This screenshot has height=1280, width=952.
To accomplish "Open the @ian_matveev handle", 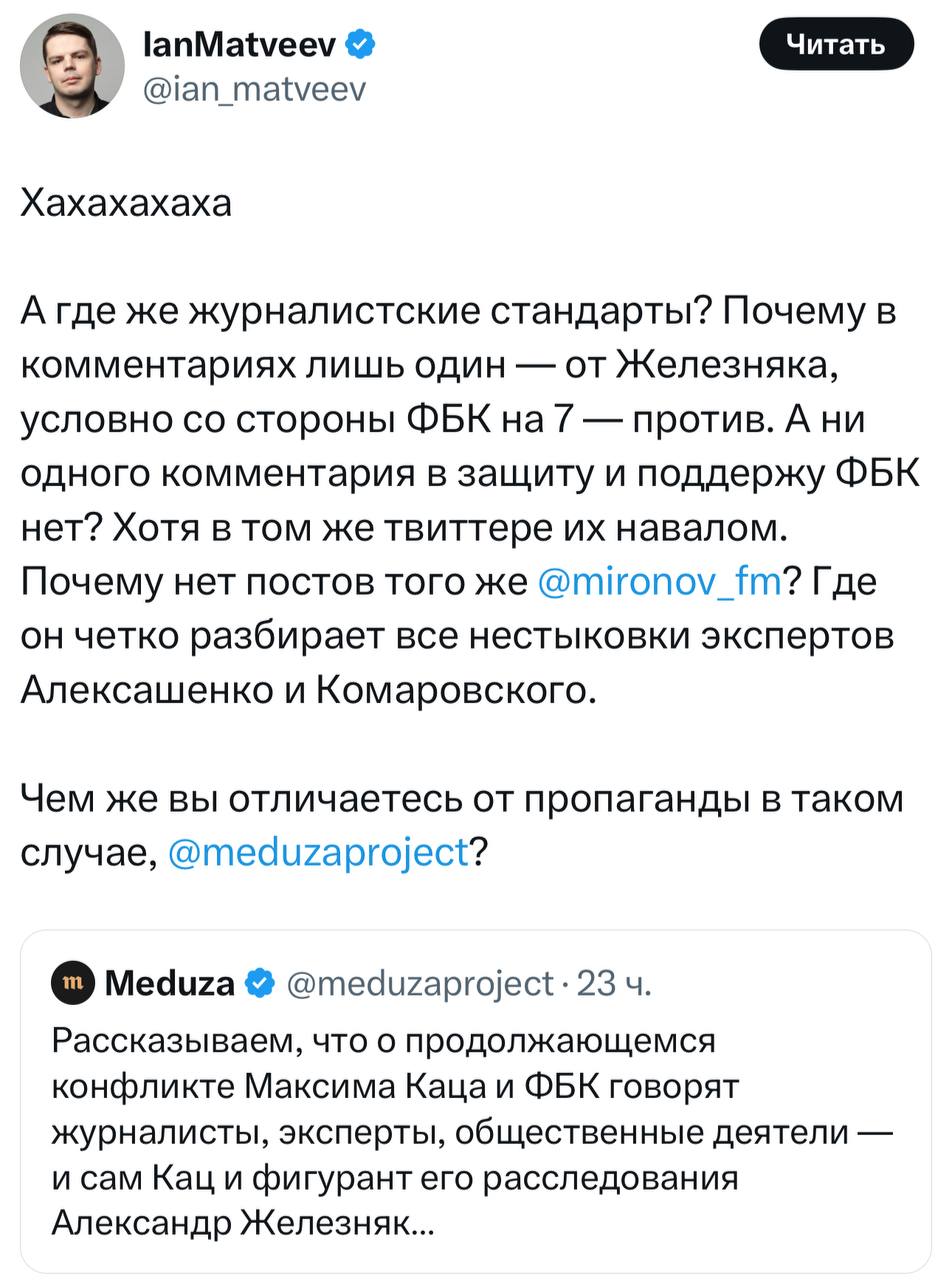I will 255,91.
